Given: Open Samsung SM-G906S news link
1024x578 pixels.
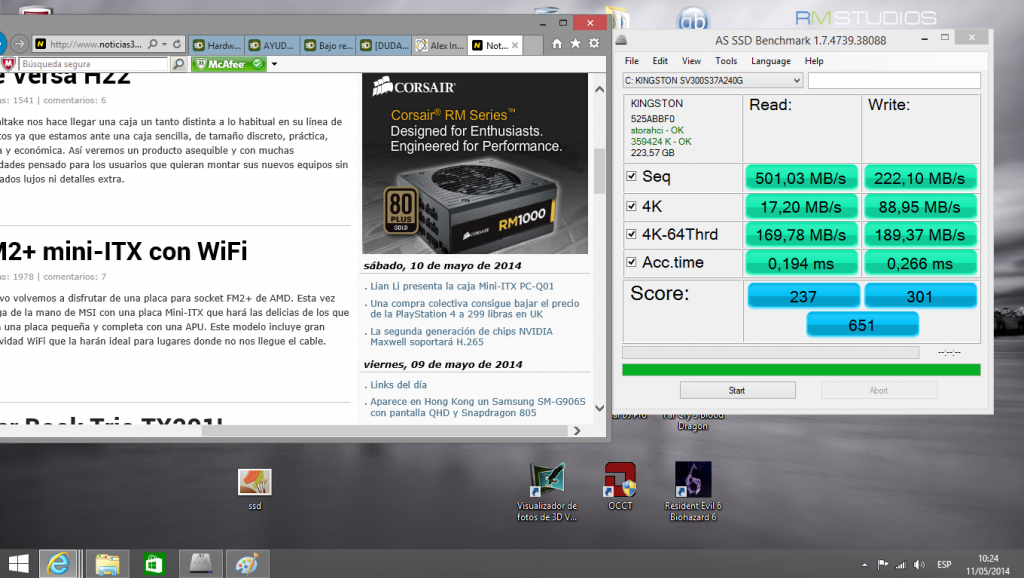Looking at the screenshot, I should click(477, 407).
